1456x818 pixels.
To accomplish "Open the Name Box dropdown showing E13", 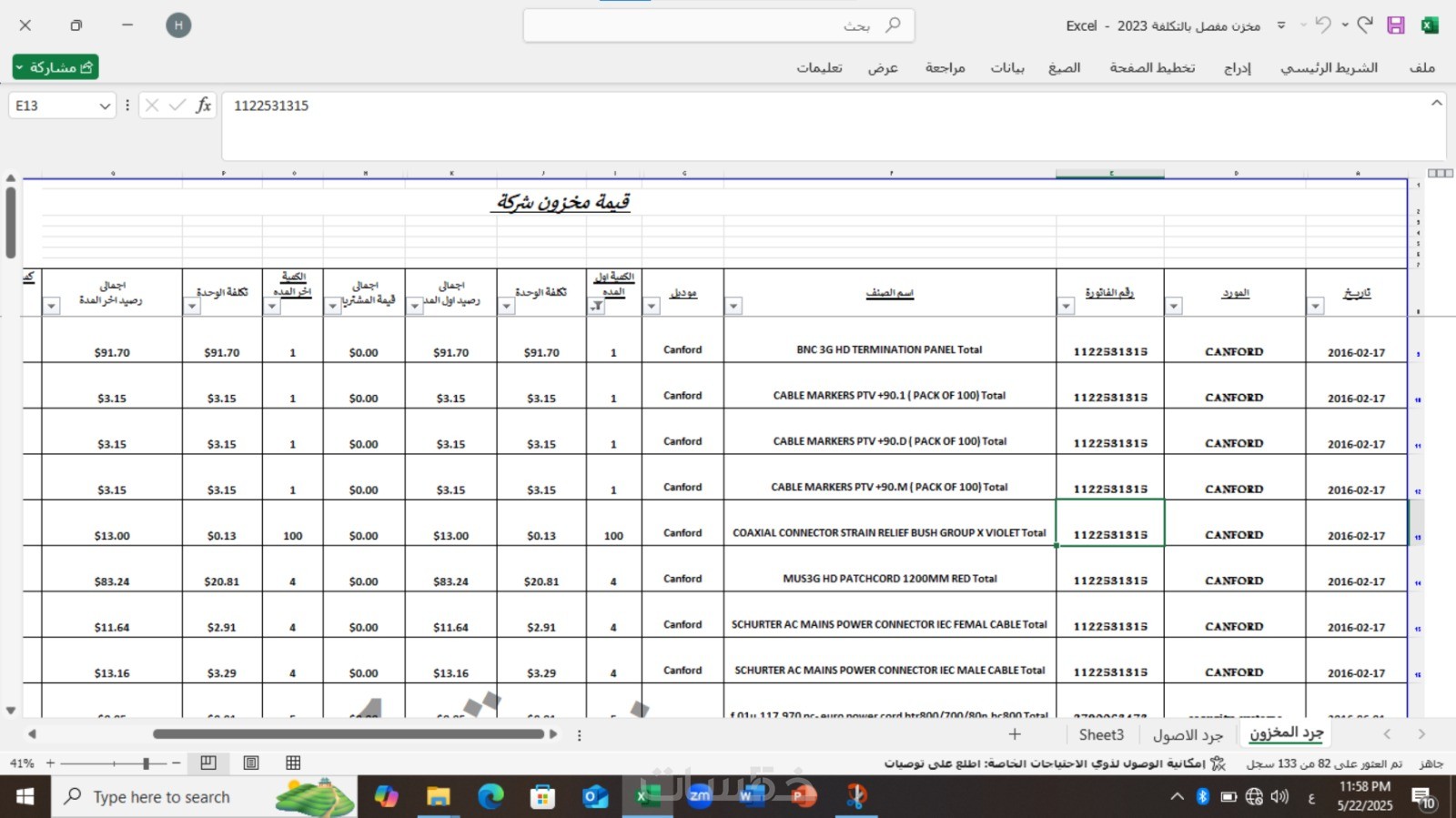I will pos(105,106).
